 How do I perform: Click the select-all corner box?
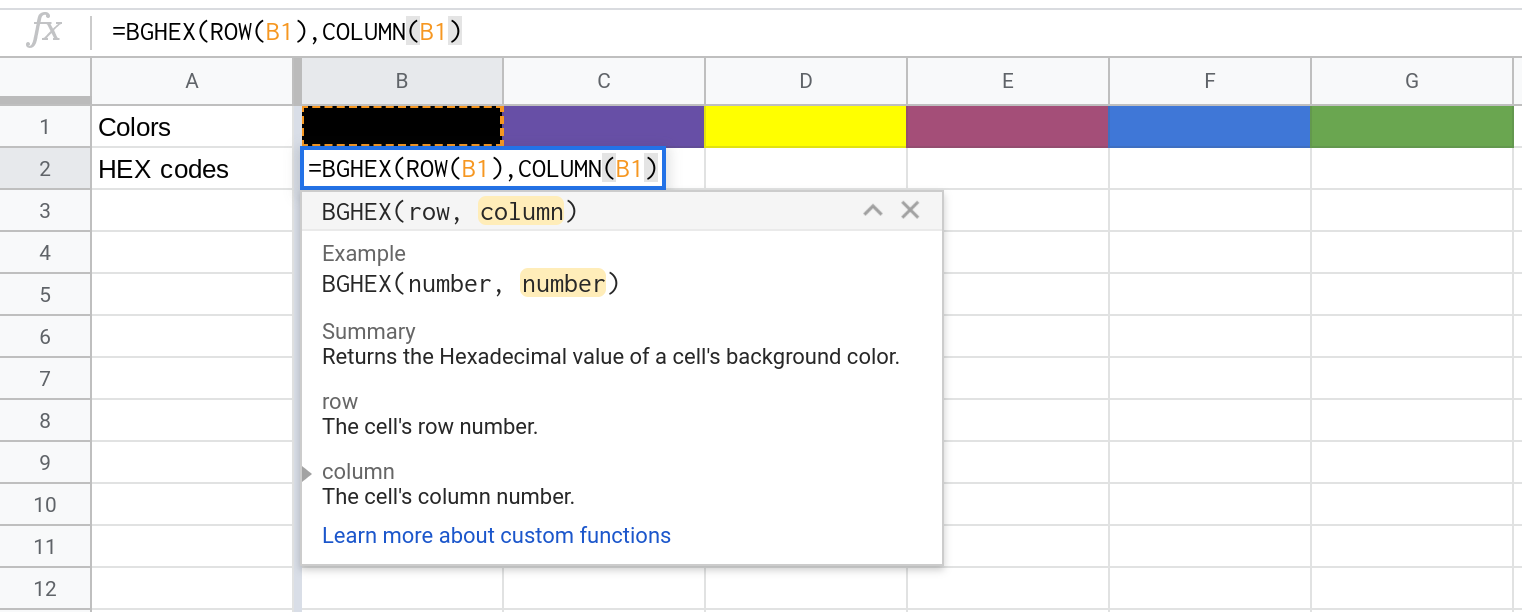[x=45, y=79]
